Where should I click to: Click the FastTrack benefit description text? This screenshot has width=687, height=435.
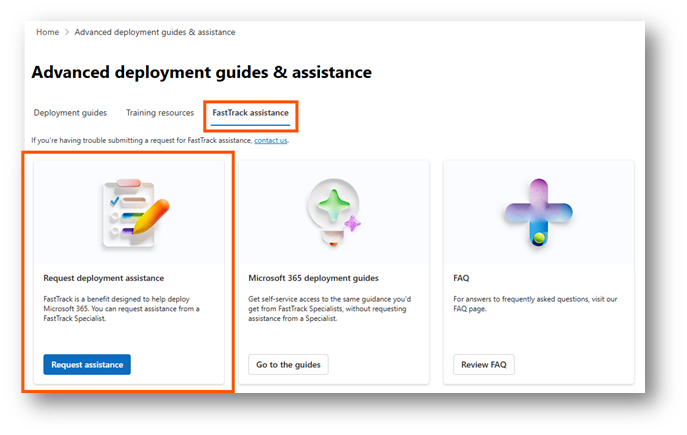[x=121, y=309]
